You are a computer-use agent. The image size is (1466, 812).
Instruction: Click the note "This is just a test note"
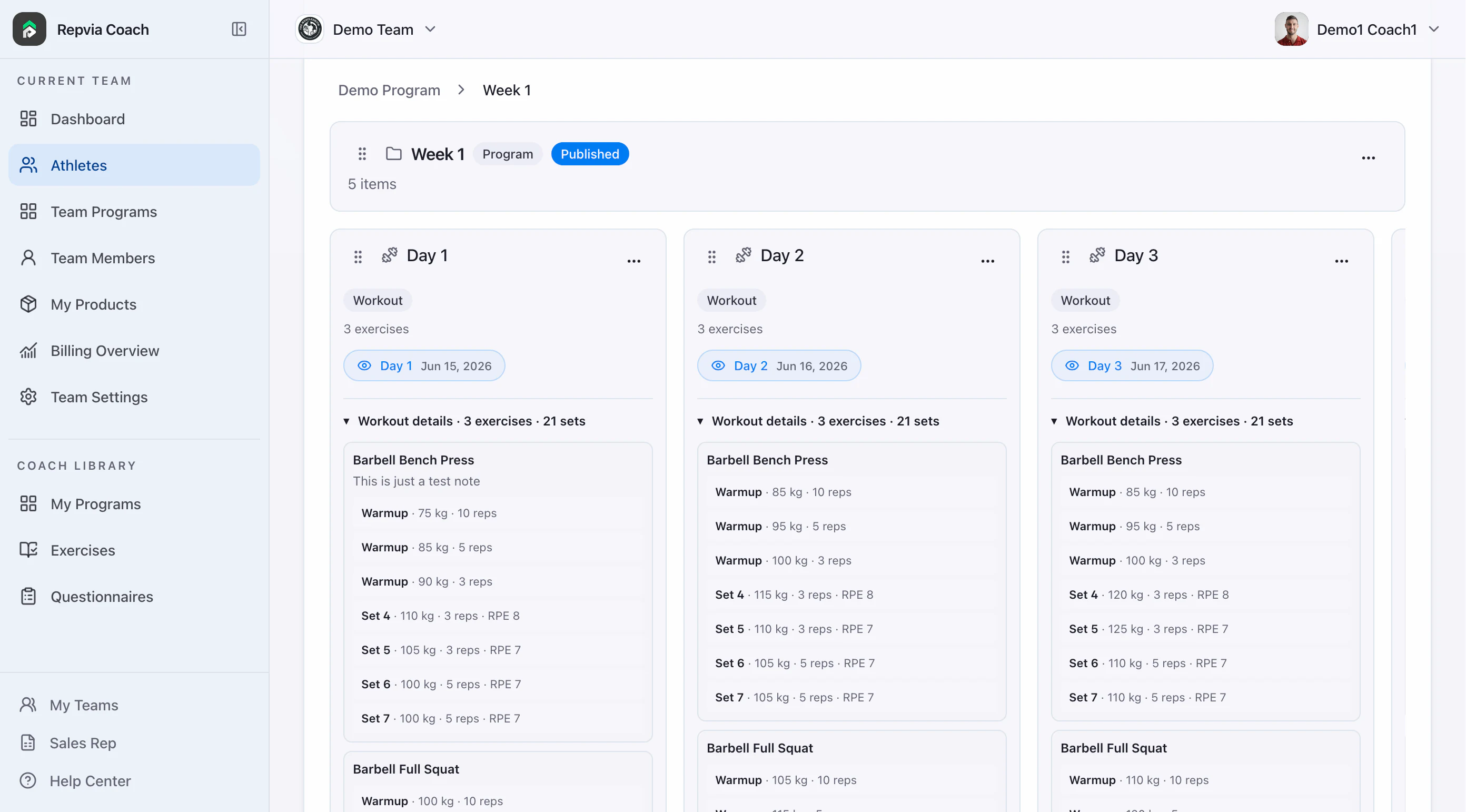[x=417, y=481]
